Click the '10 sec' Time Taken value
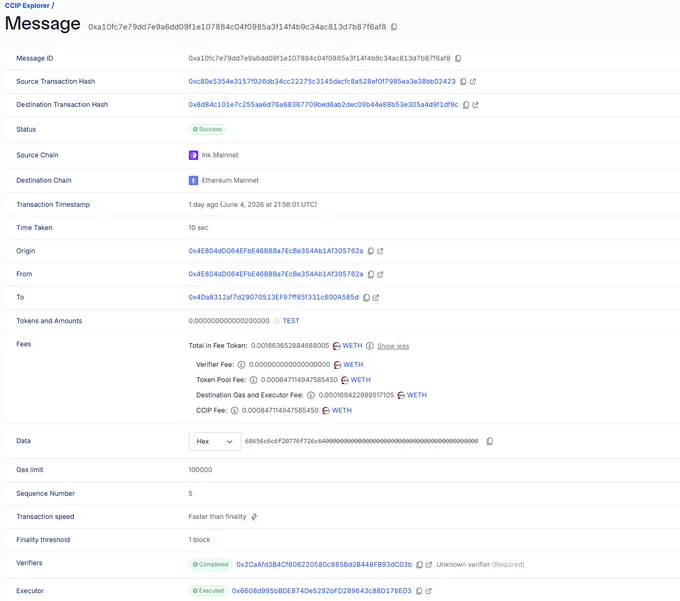The width and height of the screenshot is (680, 601). click(198, 228)
